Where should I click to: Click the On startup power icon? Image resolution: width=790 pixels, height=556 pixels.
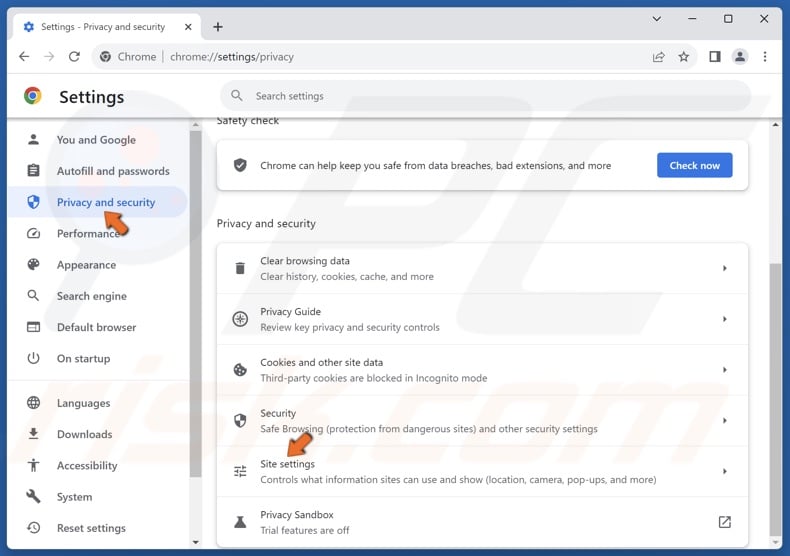pos(33,358)
